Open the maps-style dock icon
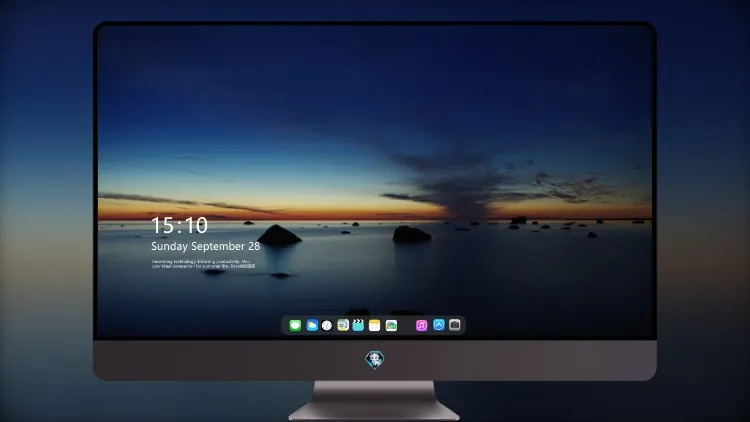Viewport: 750px width, 422px height. tap(391, 325)
